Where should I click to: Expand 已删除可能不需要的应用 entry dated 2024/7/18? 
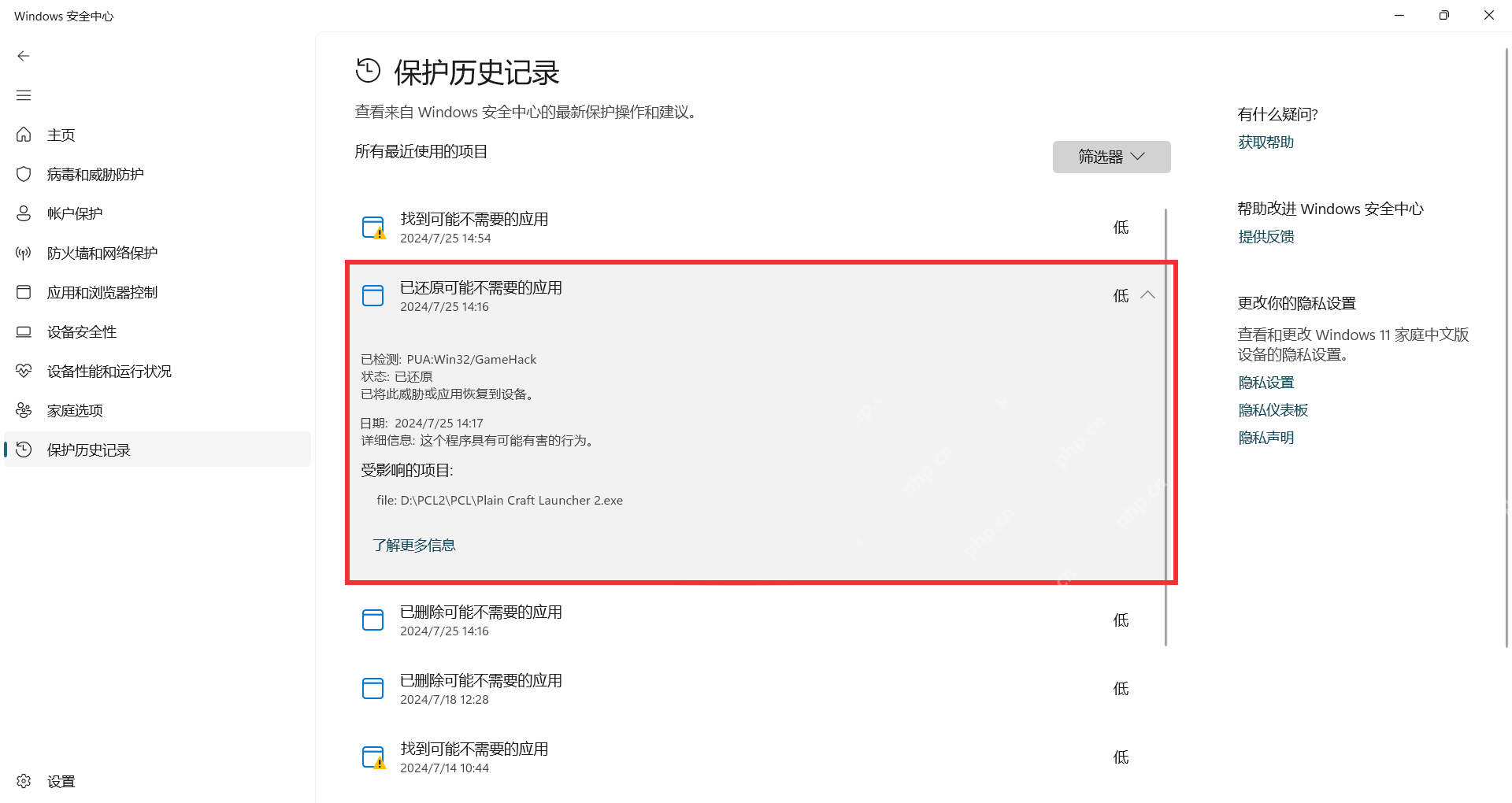point(758,689)
